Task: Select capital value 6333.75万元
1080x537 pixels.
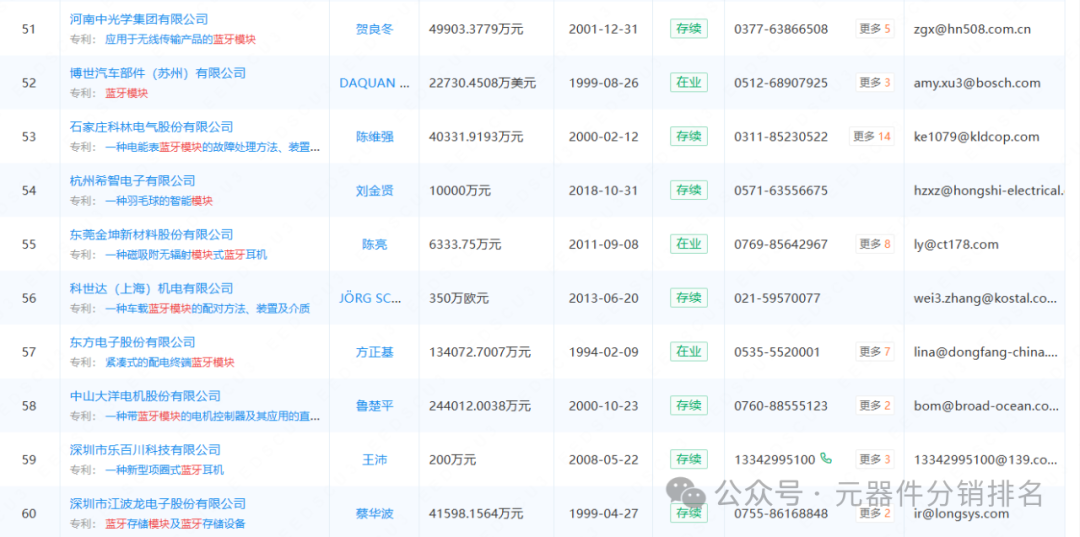Action: [x=465, y=244]
